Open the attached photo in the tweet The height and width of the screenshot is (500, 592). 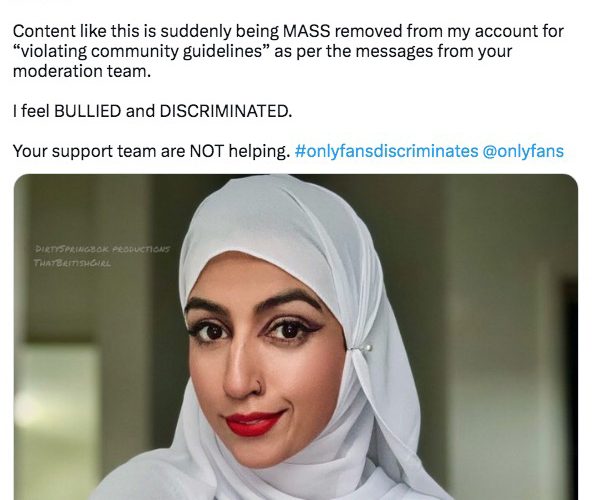tap(296, 337)
